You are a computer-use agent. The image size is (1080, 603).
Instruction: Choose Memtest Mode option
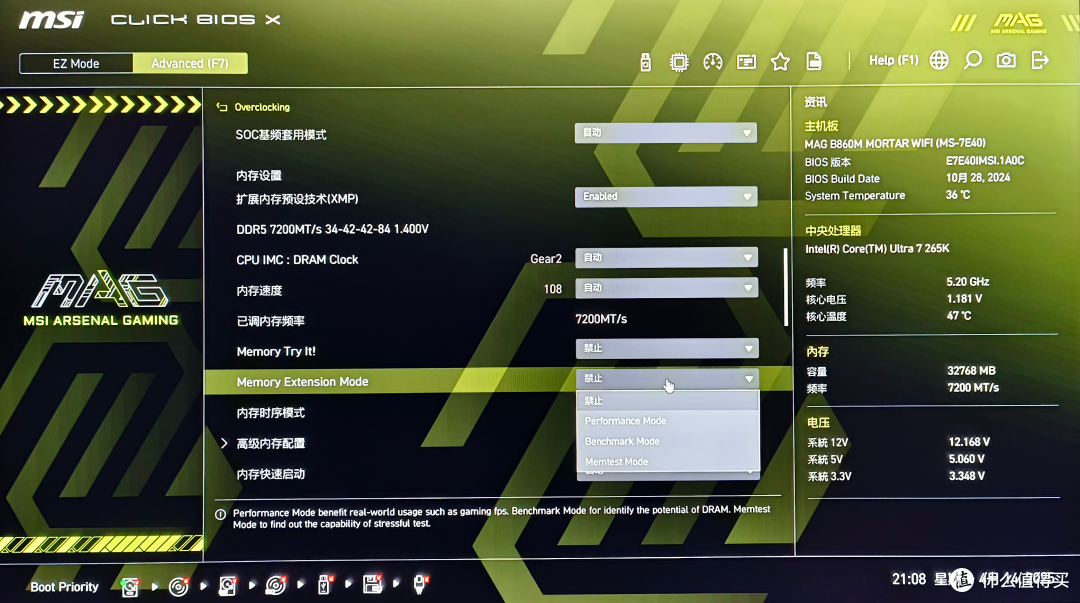click(x=667, y=462)
